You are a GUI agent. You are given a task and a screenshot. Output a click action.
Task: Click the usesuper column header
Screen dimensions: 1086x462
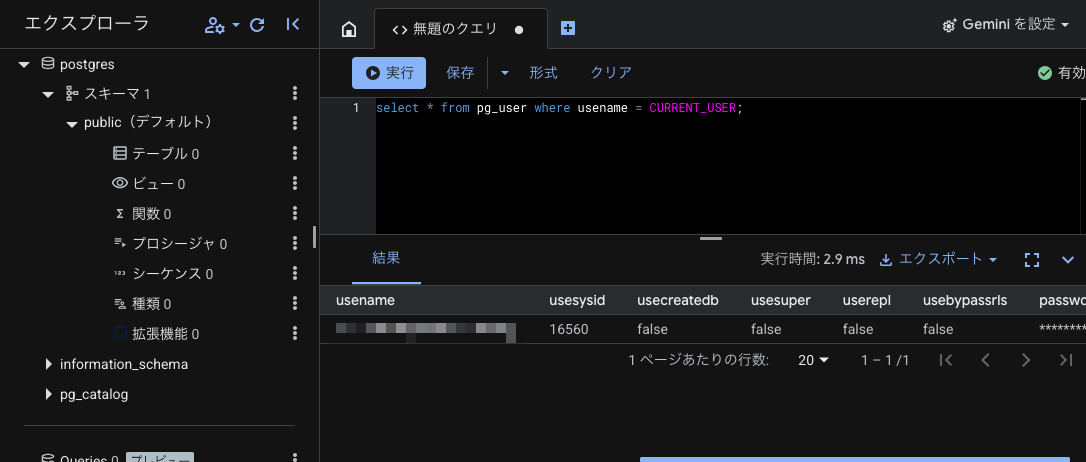point(781,300)
